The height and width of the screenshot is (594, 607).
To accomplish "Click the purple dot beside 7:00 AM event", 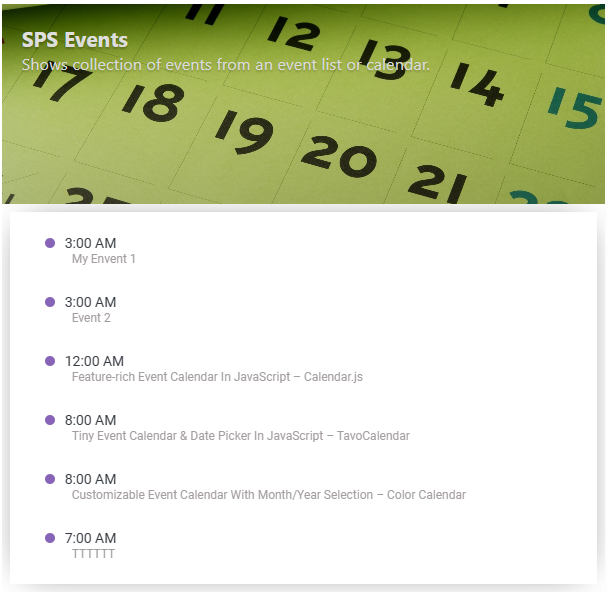I will coord(50,538).
